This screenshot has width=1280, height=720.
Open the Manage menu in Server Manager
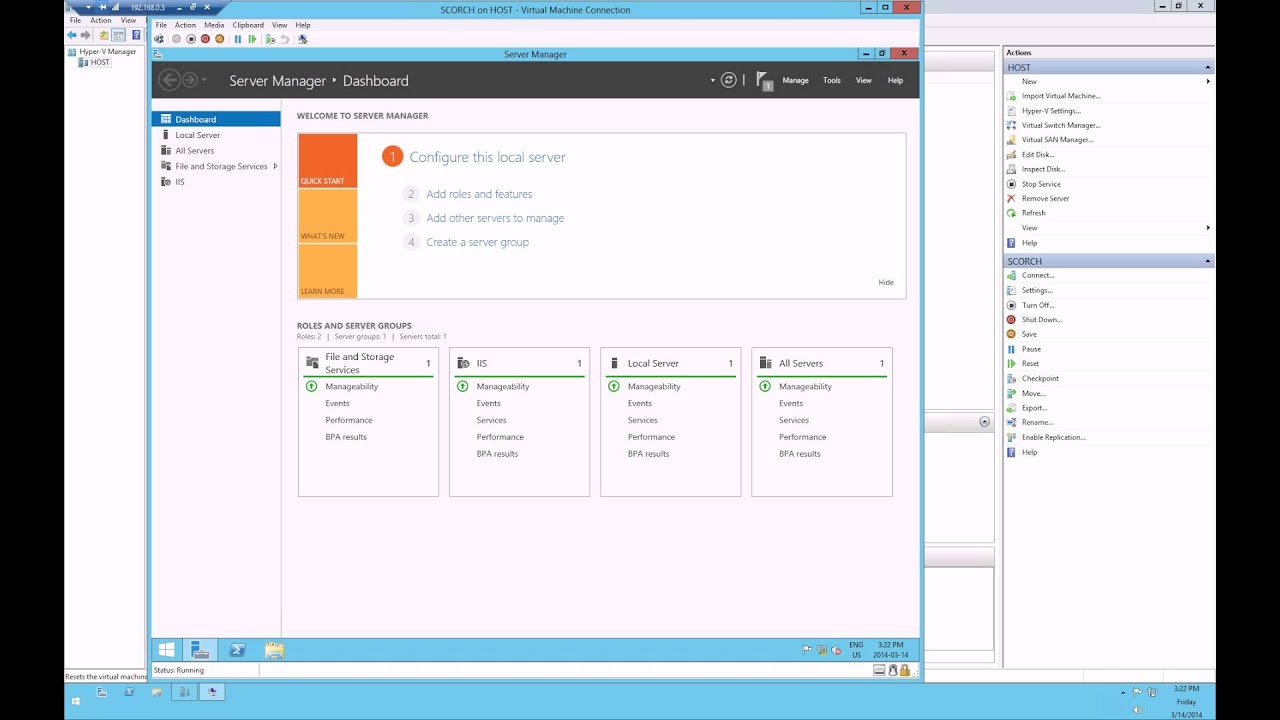coord(796,80)
